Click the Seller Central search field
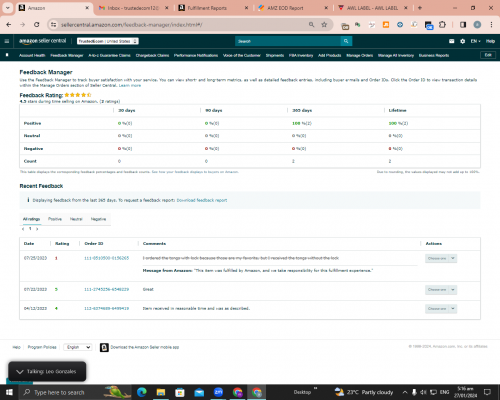This screenshot has height=400, width=500. pos(288,41)
